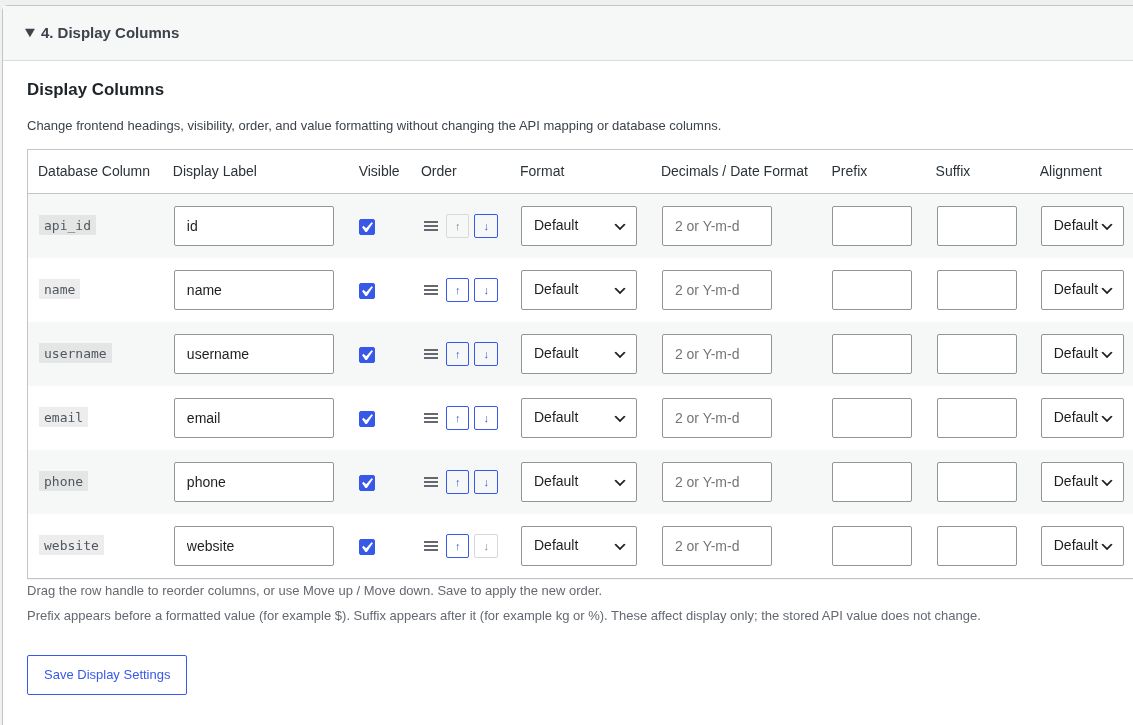Open Format dropdown for username
The width and height of the screenshot is (1133, 725).
coord(579,354)
